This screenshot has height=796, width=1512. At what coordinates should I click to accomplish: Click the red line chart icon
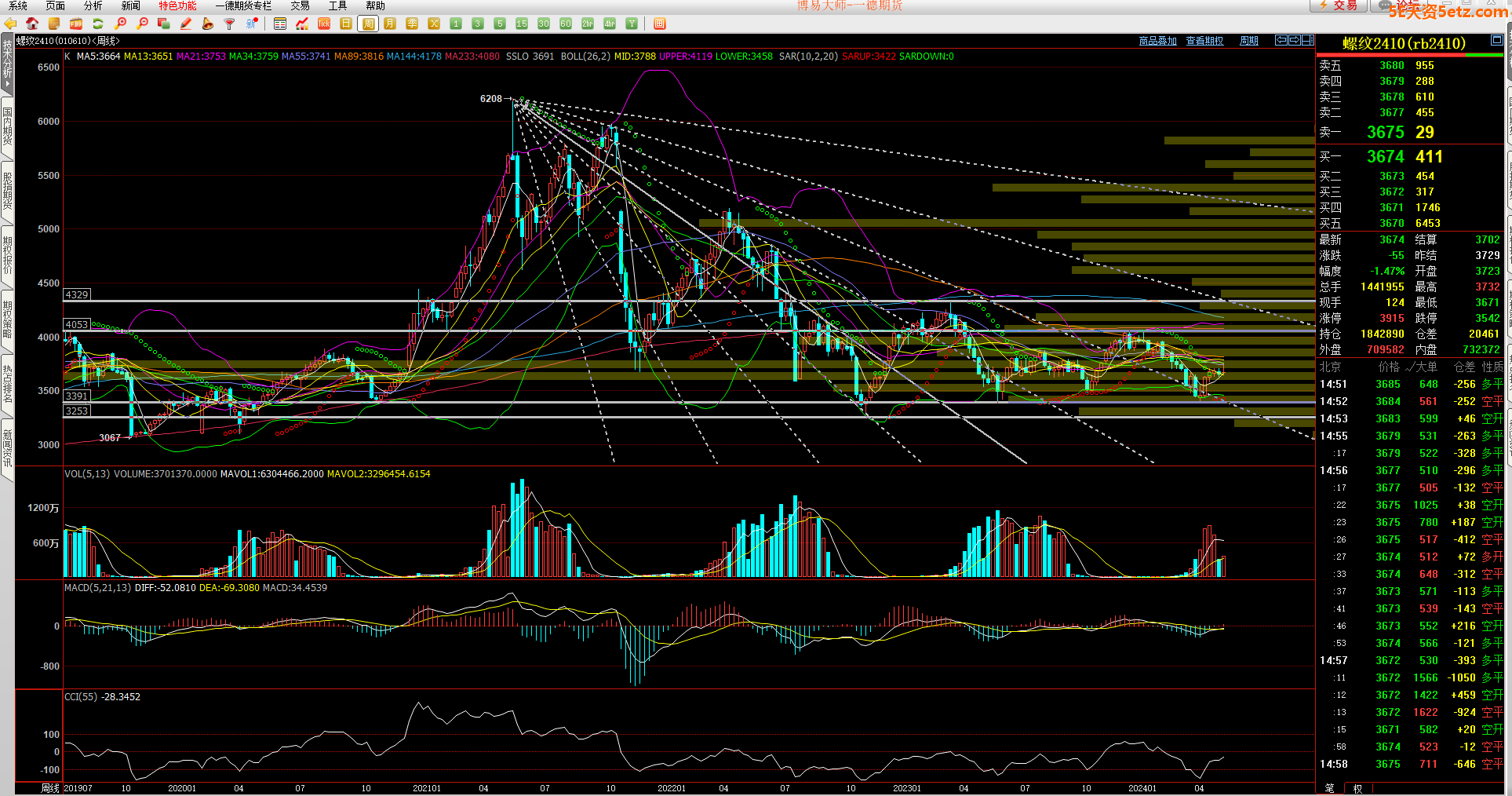[302, 24]
